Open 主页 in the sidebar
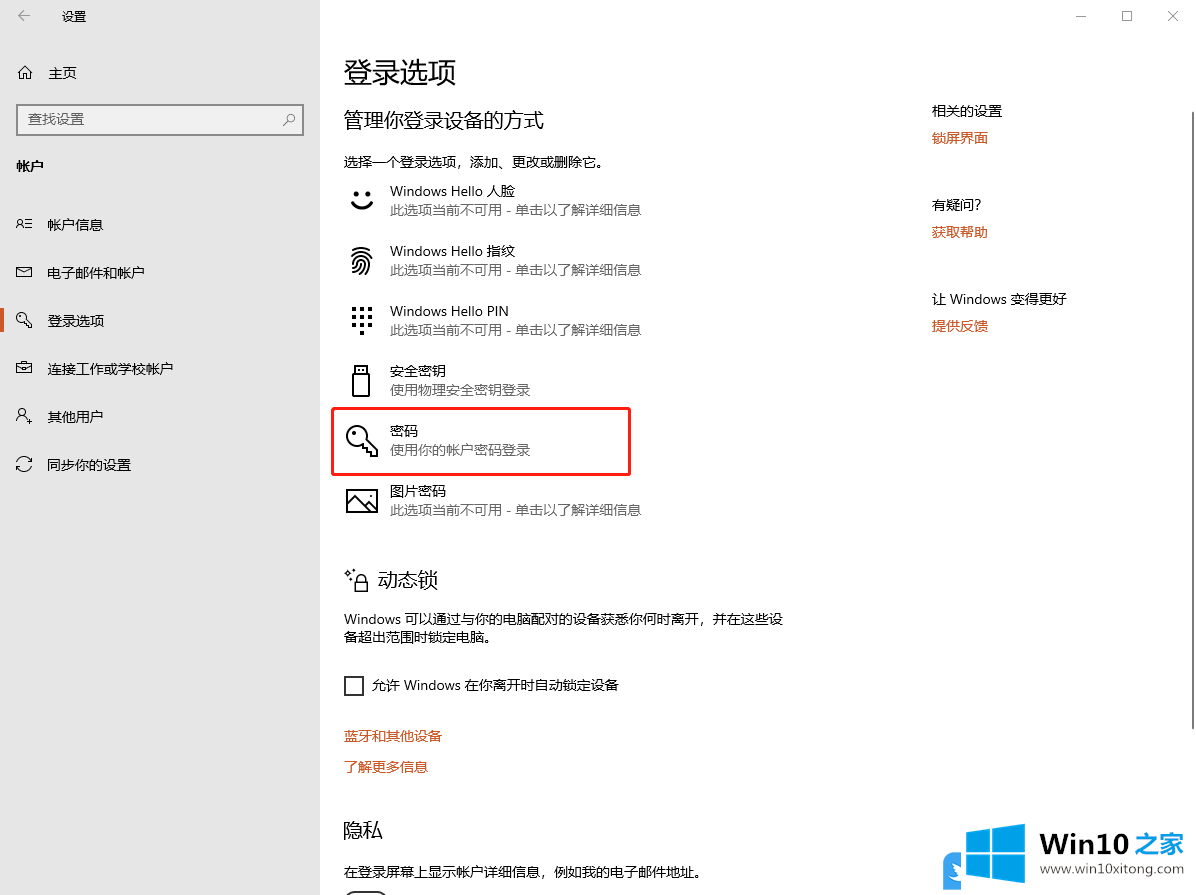The image size is (1196, 895). click(63, 73)
